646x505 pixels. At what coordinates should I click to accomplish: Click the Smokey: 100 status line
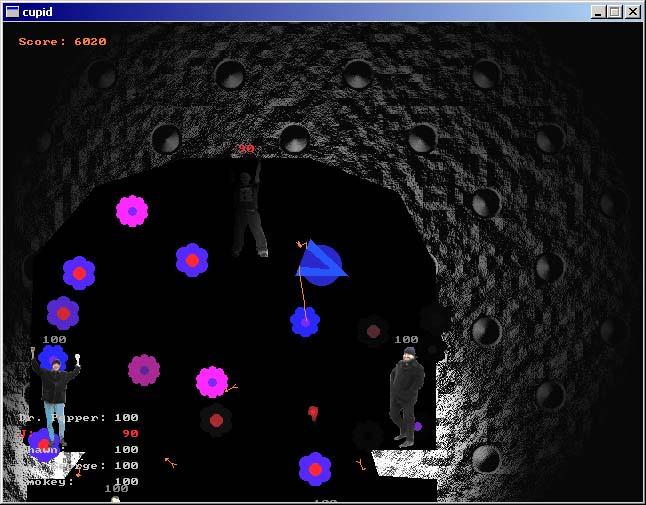click(80, 481)
